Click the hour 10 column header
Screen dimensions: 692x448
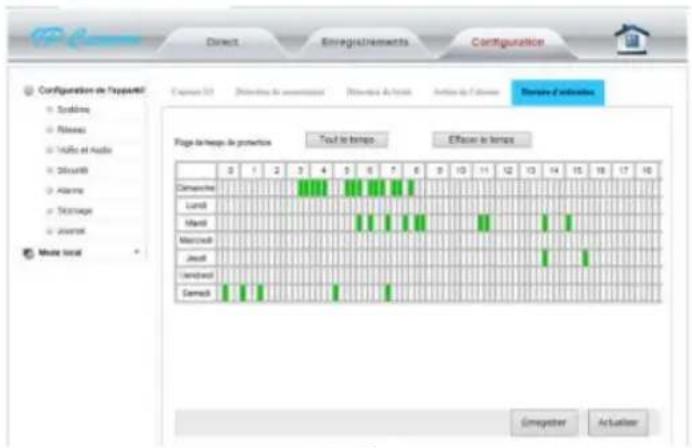[461, 170]
